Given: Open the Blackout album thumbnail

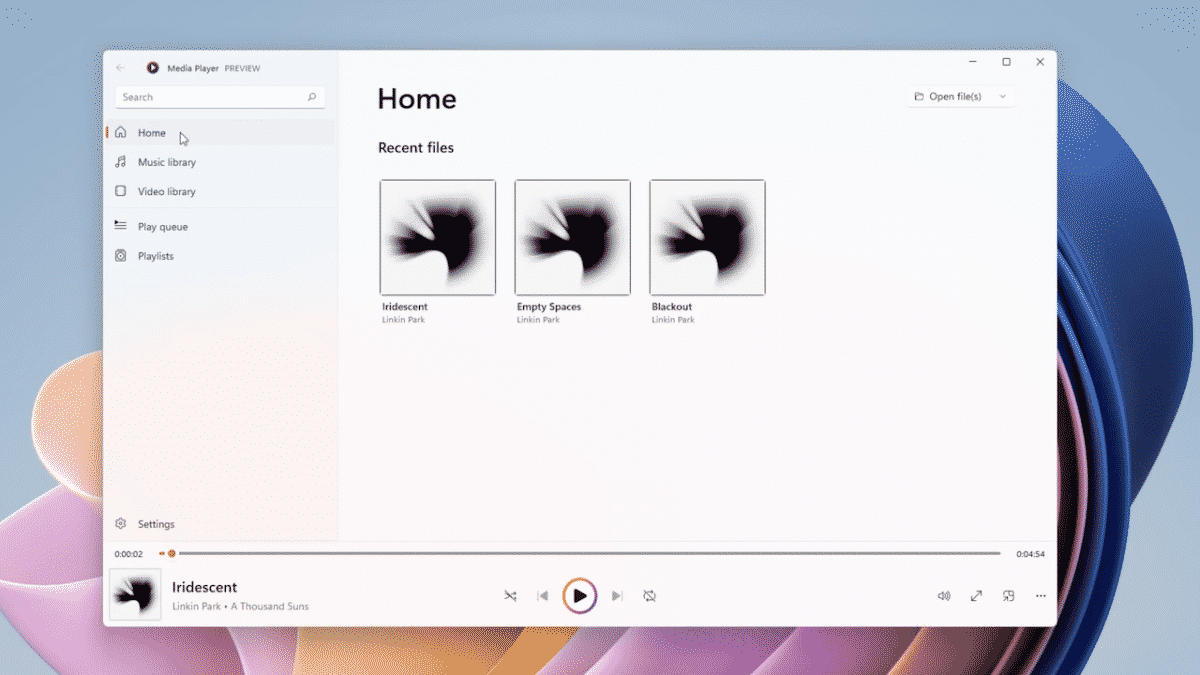Looking at the screenshot, I should tap(707, 238).
